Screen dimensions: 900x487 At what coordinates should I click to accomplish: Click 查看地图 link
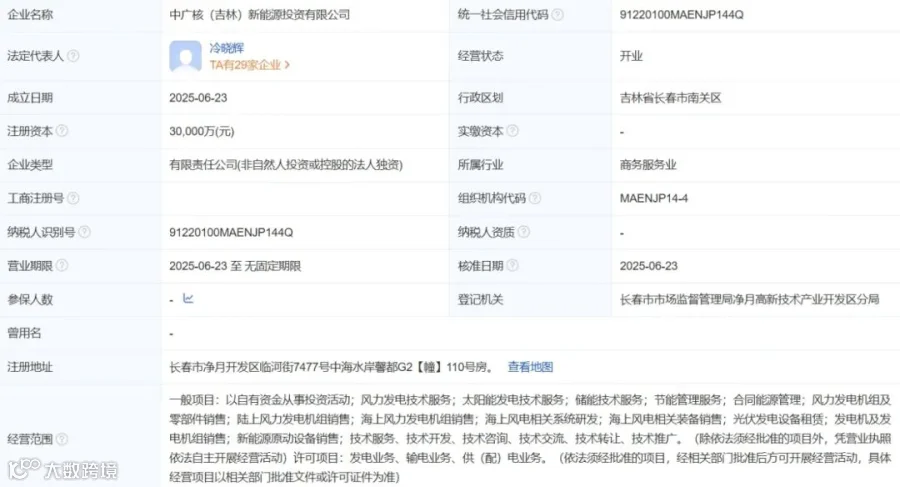point(530,367)
